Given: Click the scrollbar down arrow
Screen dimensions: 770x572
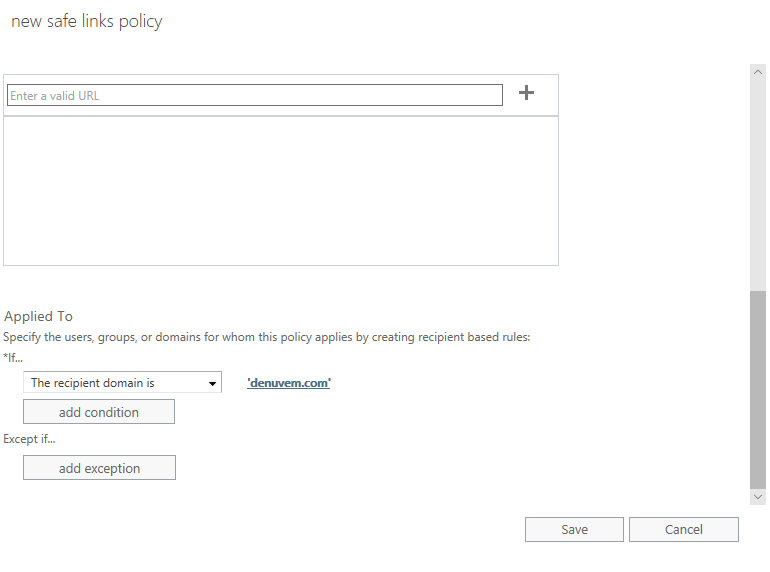Looking at the screenshot, I should pyautogui.click(x=758, y=497).
